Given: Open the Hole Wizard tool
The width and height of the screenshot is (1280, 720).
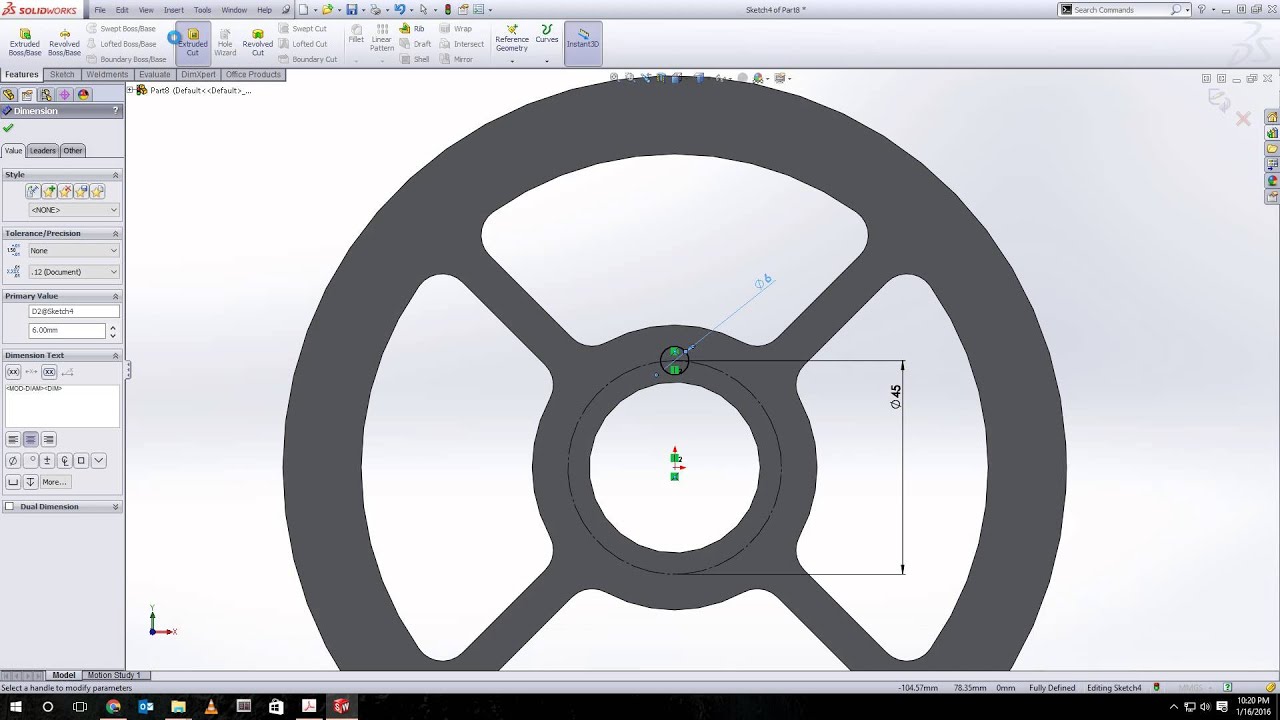Looking at the screenshot, I should [x=225, y=41].
